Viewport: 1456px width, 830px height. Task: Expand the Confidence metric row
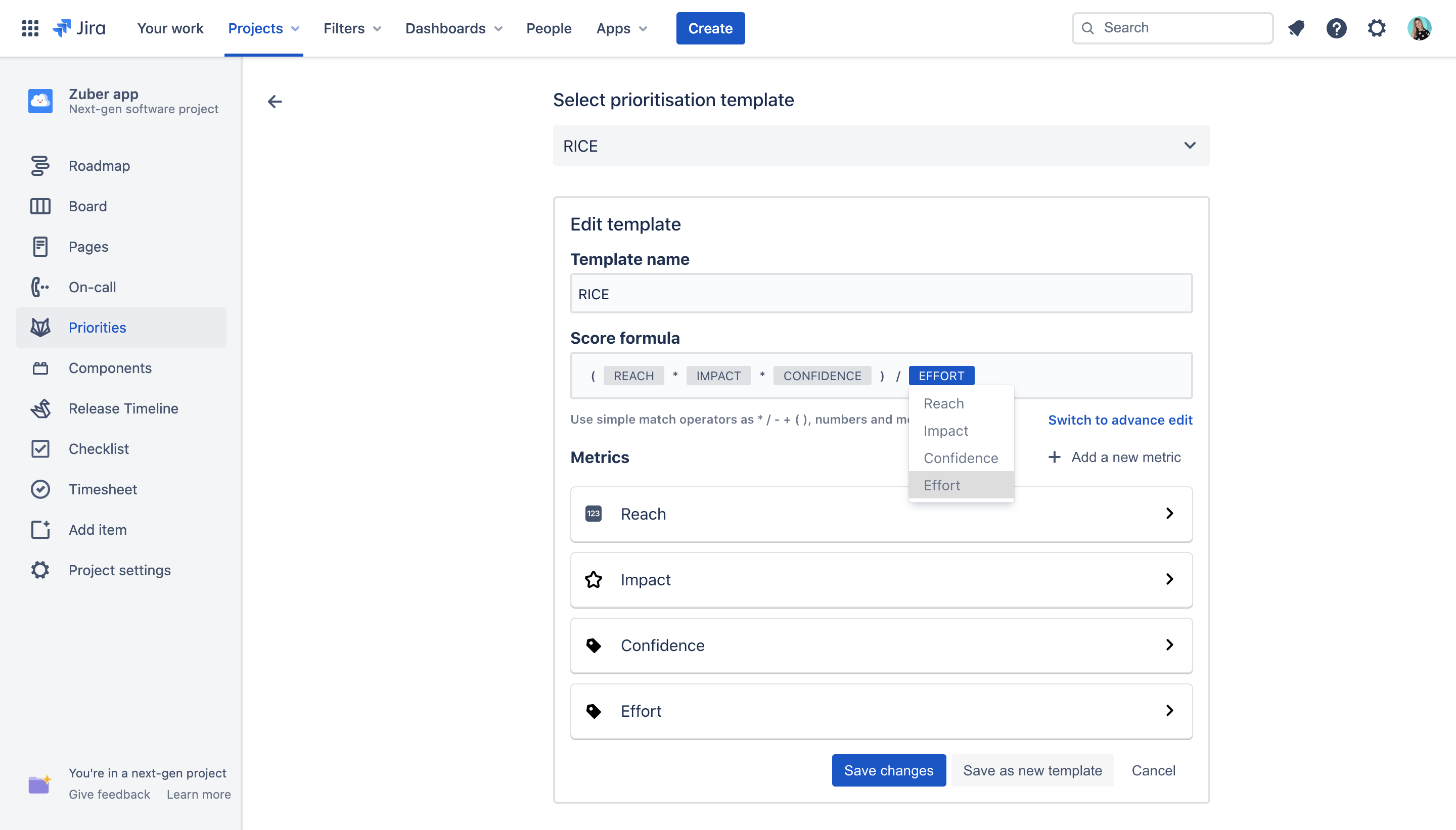[881, 644]
